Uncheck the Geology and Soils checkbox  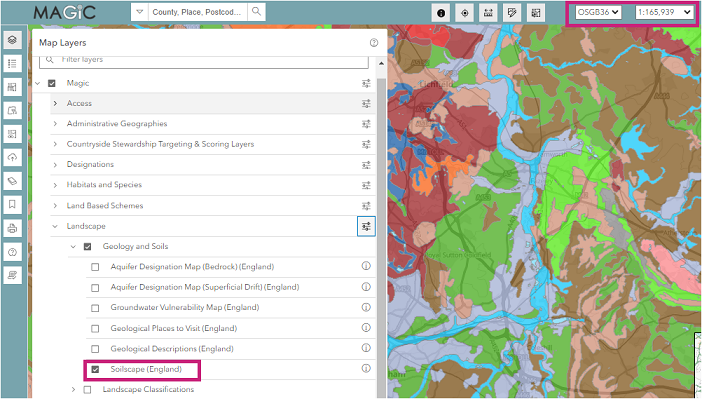[88, 246]
